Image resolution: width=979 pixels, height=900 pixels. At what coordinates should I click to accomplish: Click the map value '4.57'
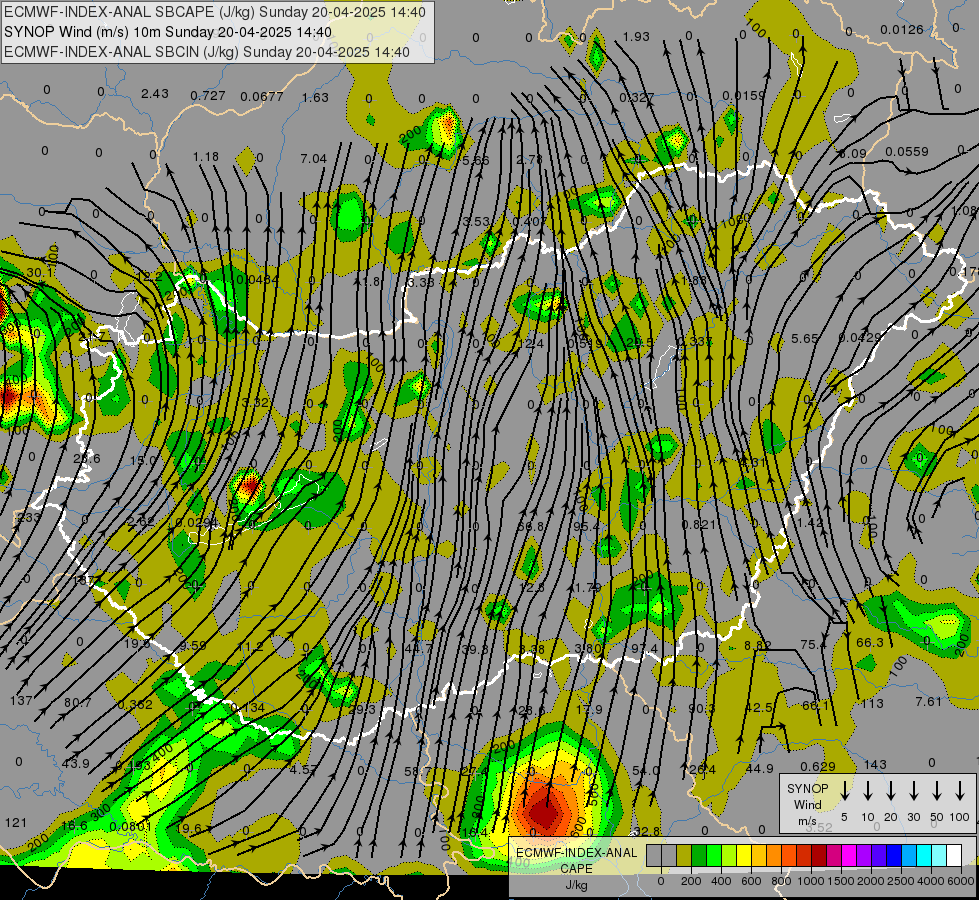pos(303,769)
